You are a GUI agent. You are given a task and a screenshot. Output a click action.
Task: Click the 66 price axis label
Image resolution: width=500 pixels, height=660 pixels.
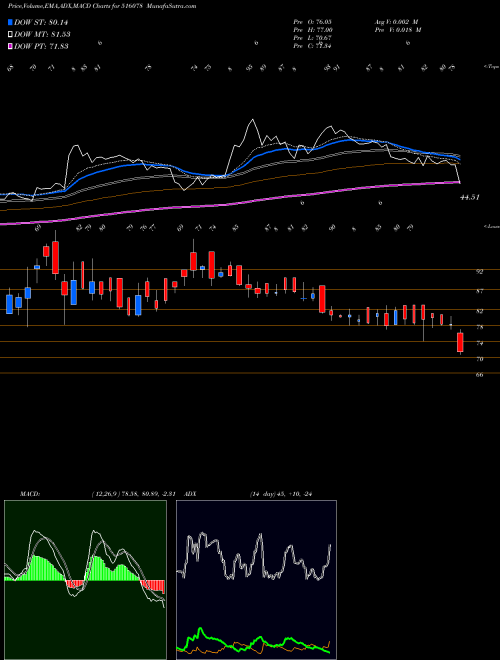tap(479, 375)
